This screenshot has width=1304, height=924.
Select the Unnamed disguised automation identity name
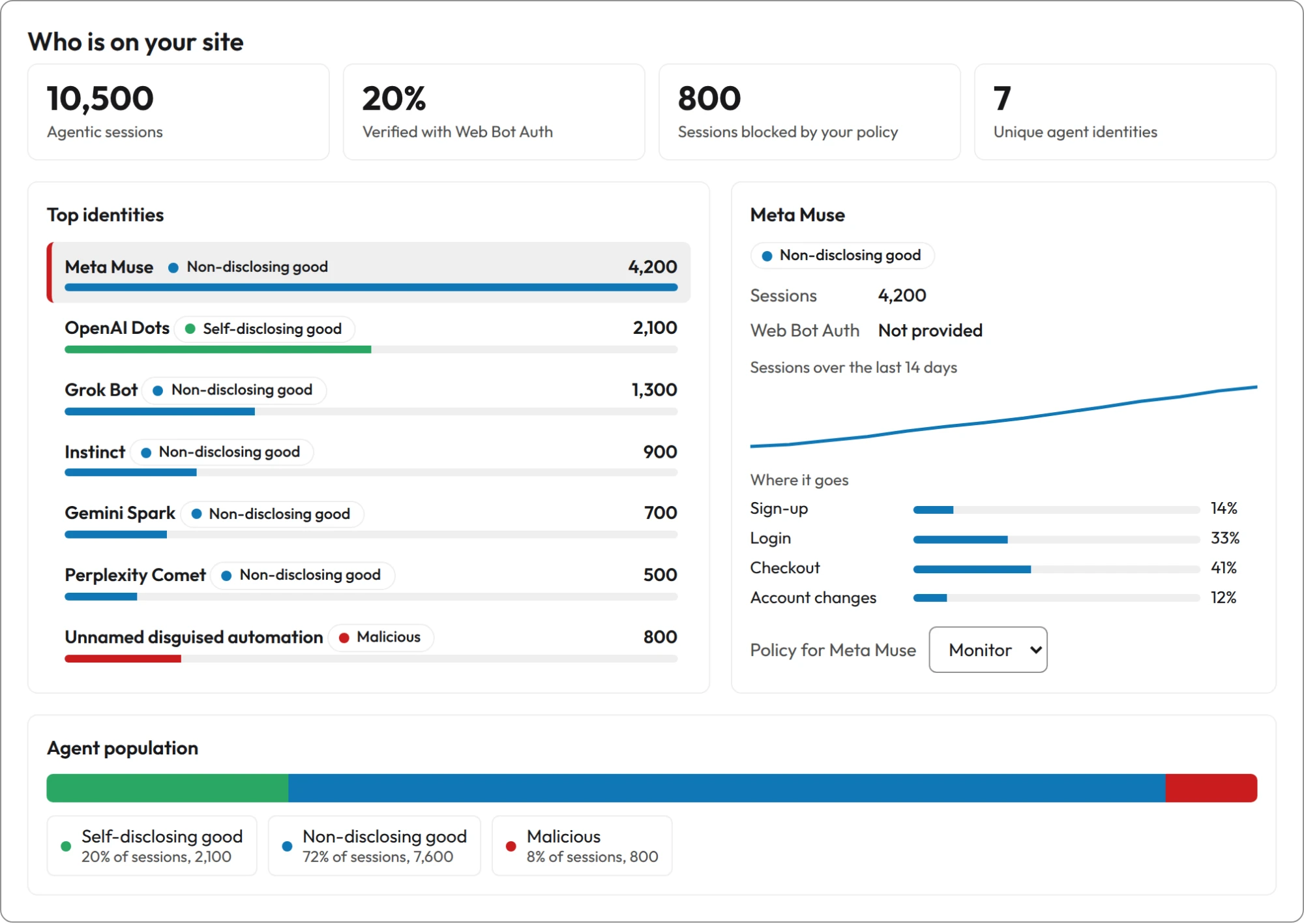point(194,637)
